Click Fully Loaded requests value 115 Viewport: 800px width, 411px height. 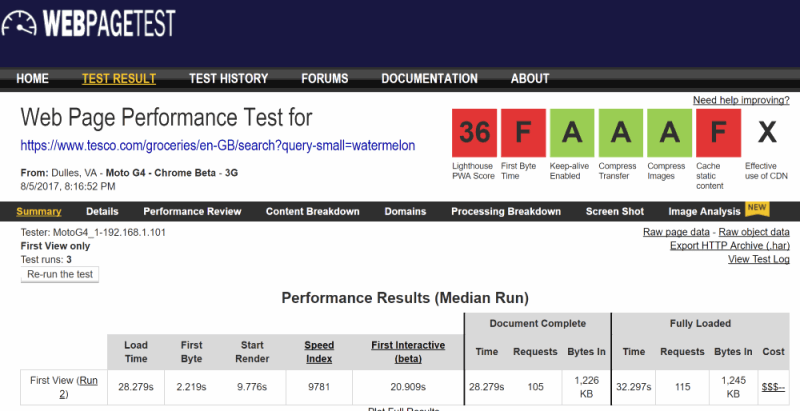[682, 387]
